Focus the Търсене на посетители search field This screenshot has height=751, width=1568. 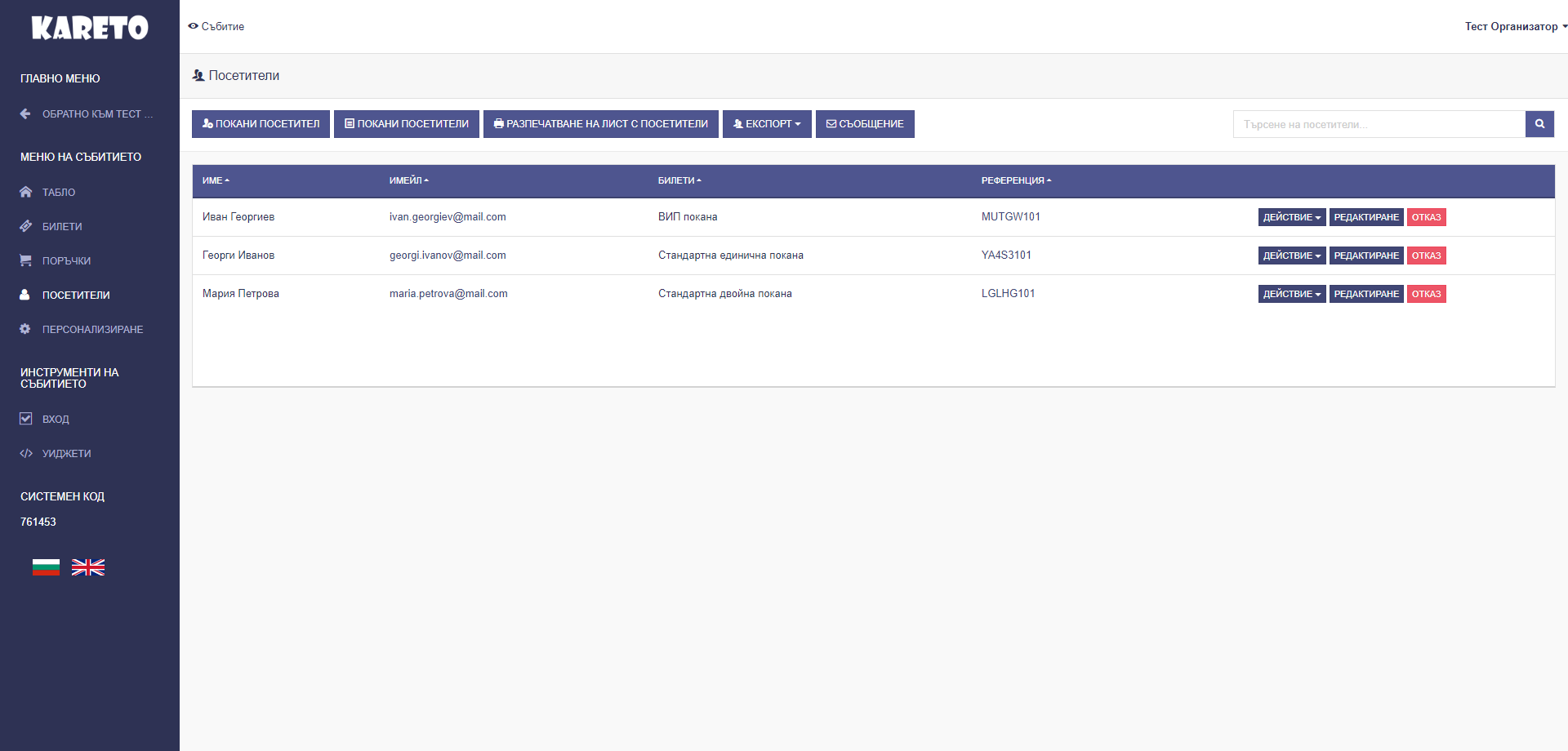click(1379, 124)
